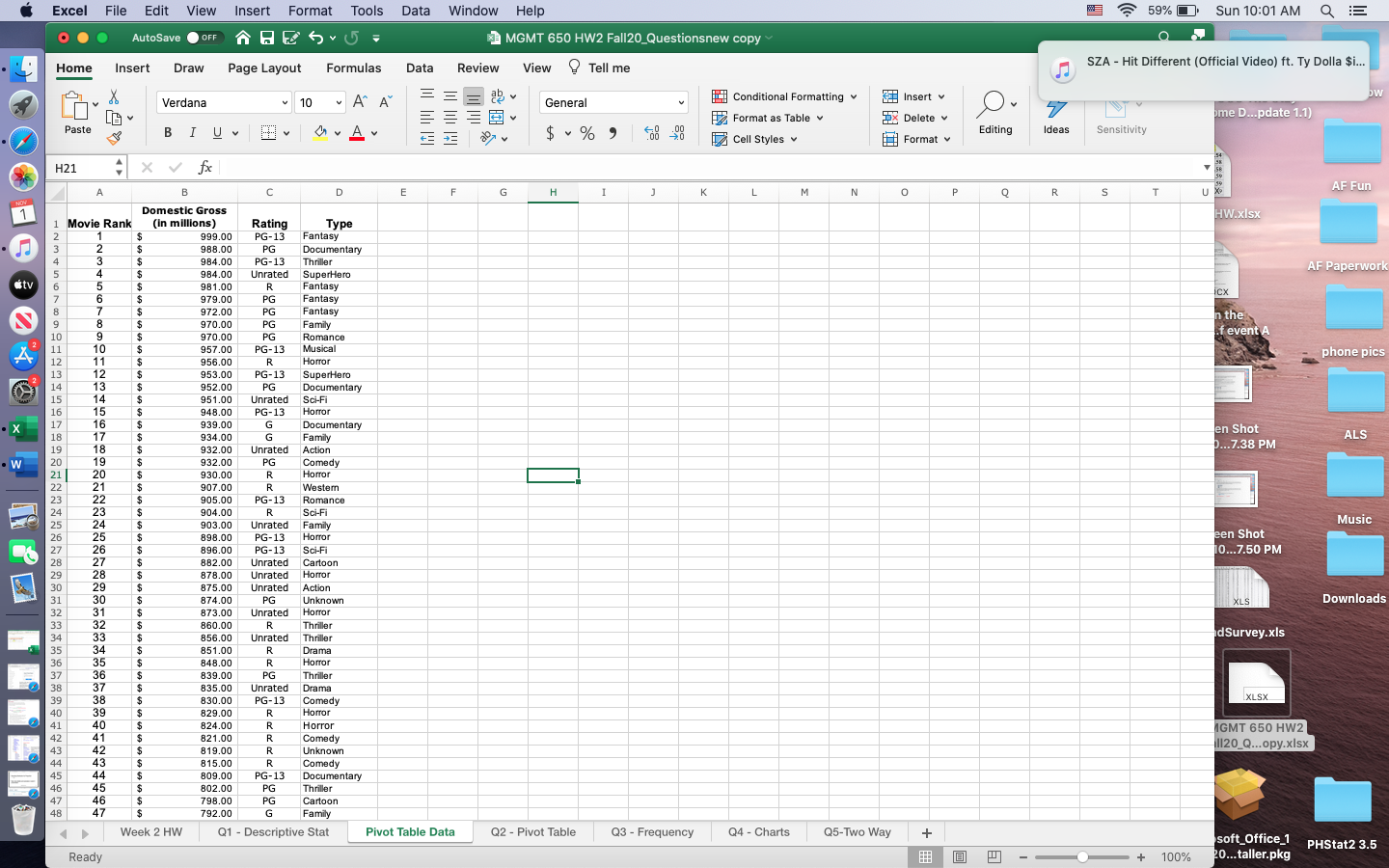Apply the yellow fill color bucket
This screenshot has width=1389, height=868.
tap(320, 133)
